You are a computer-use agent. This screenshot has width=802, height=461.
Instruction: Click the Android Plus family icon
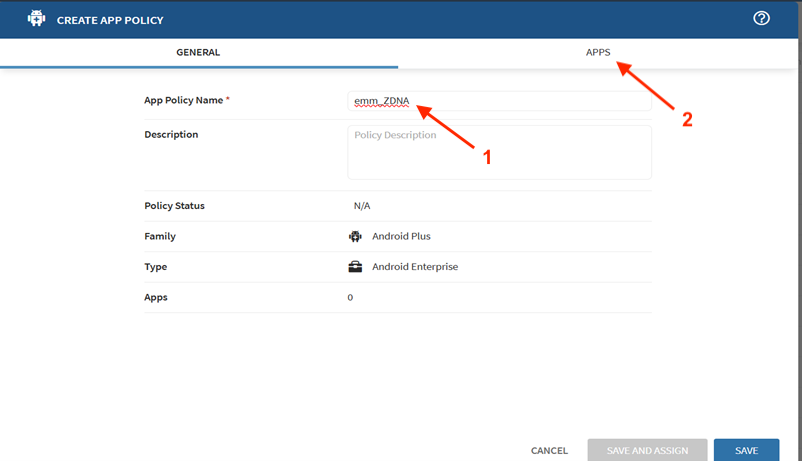[x=355, y=237]
